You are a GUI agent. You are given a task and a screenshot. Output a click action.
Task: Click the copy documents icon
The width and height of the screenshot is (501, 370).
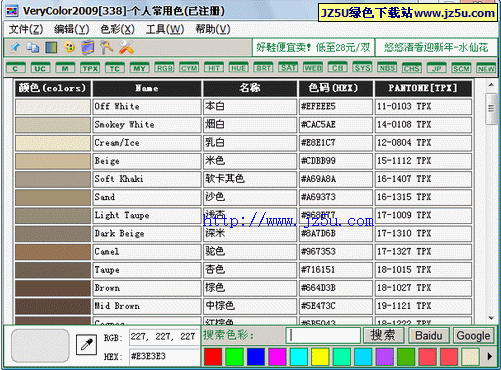click(x=33, y=48)
